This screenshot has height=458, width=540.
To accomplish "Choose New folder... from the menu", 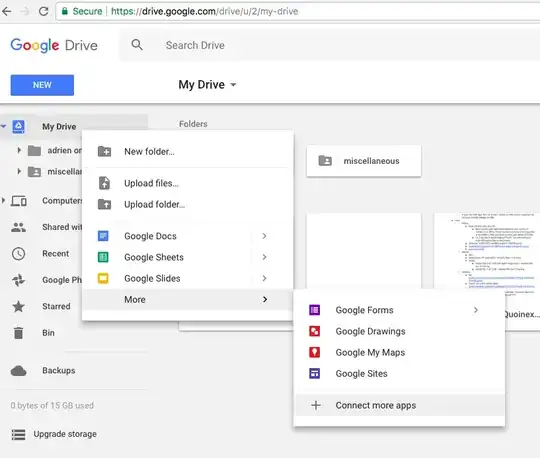I will (188, 152).
